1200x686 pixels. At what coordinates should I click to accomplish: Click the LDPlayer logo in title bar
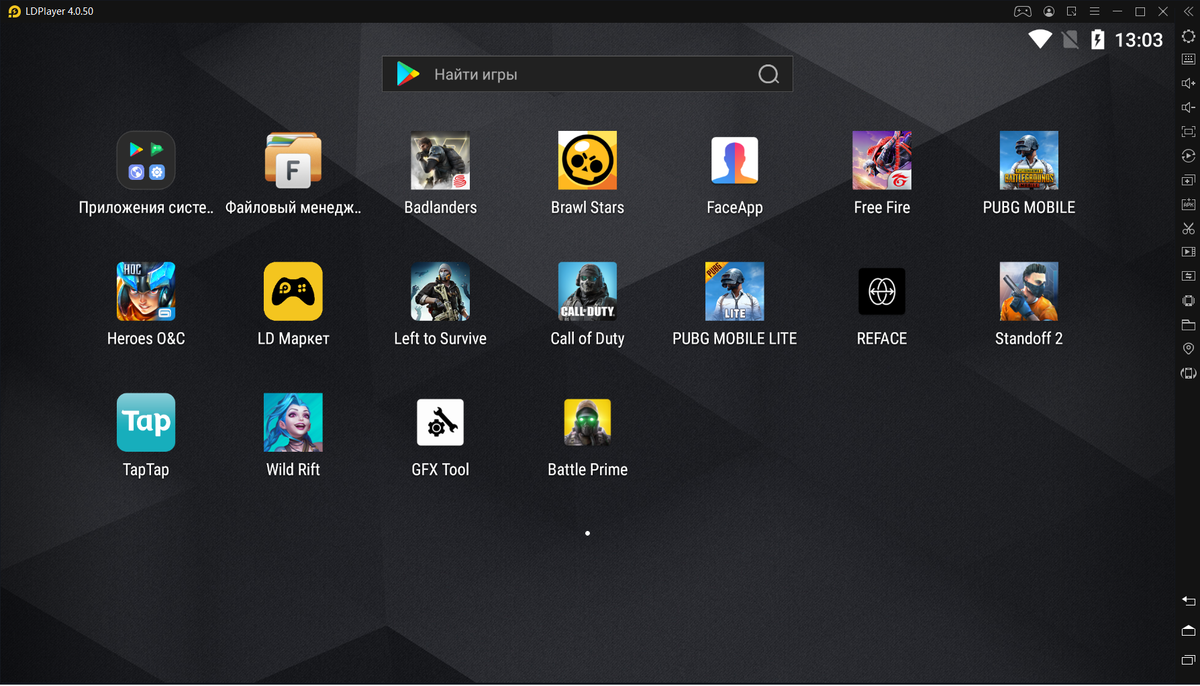(14, 11)
